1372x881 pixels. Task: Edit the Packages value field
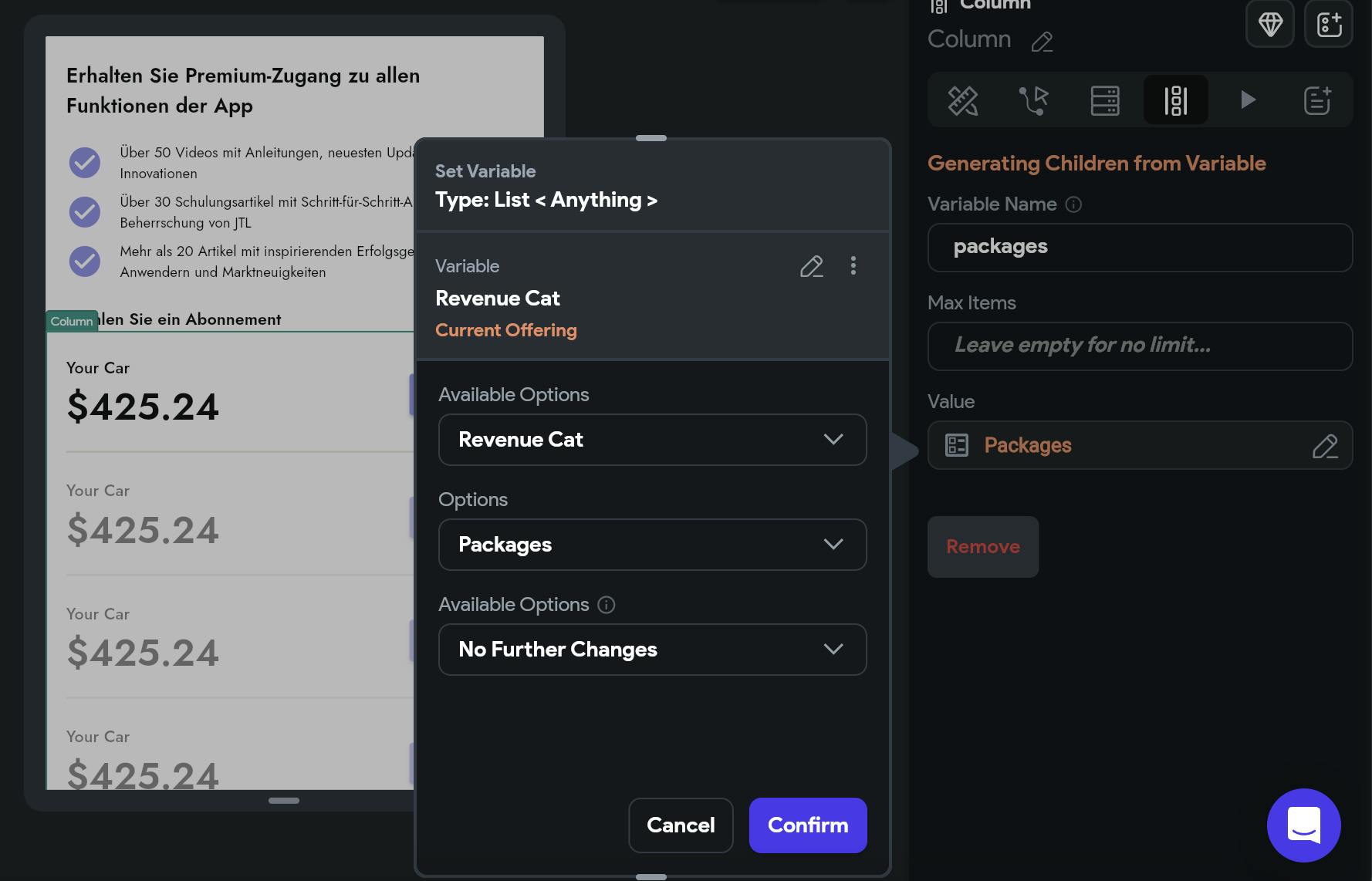(1324, 446)
